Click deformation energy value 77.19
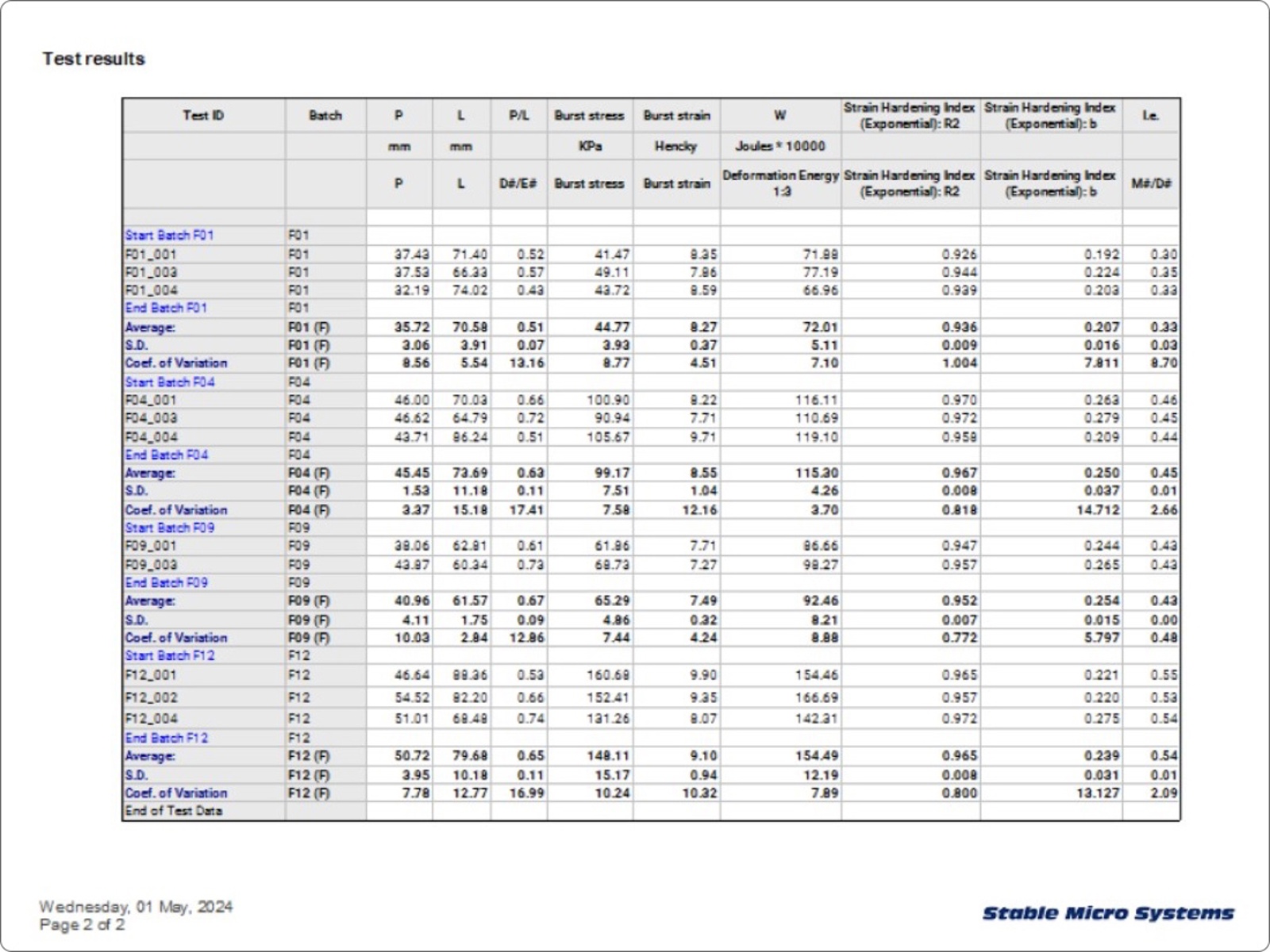1270x952 pixels. pos(820,272)
